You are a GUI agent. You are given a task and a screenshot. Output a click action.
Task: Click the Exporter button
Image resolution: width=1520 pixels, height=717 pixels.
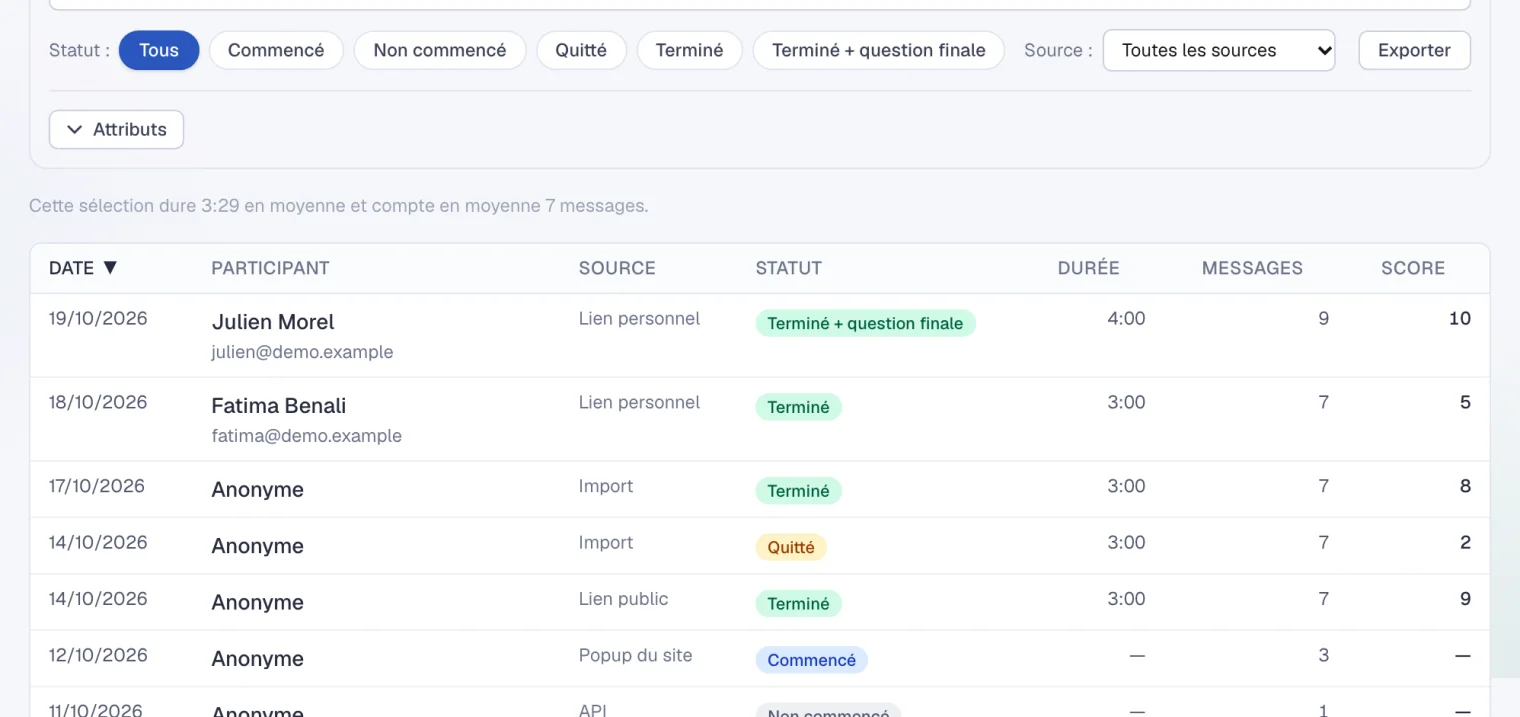click(1414, 50)
